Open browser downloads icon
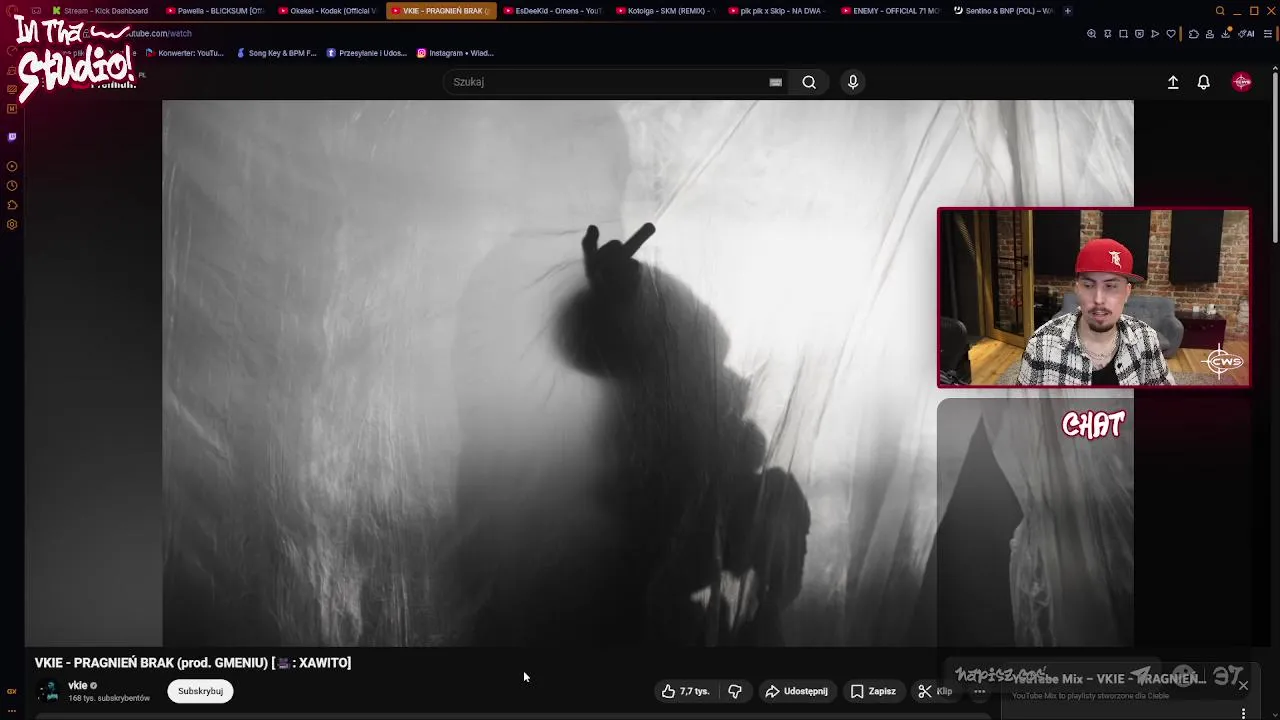Image resolution: width=1280 pixels, height=720 pixels. 1226,34
